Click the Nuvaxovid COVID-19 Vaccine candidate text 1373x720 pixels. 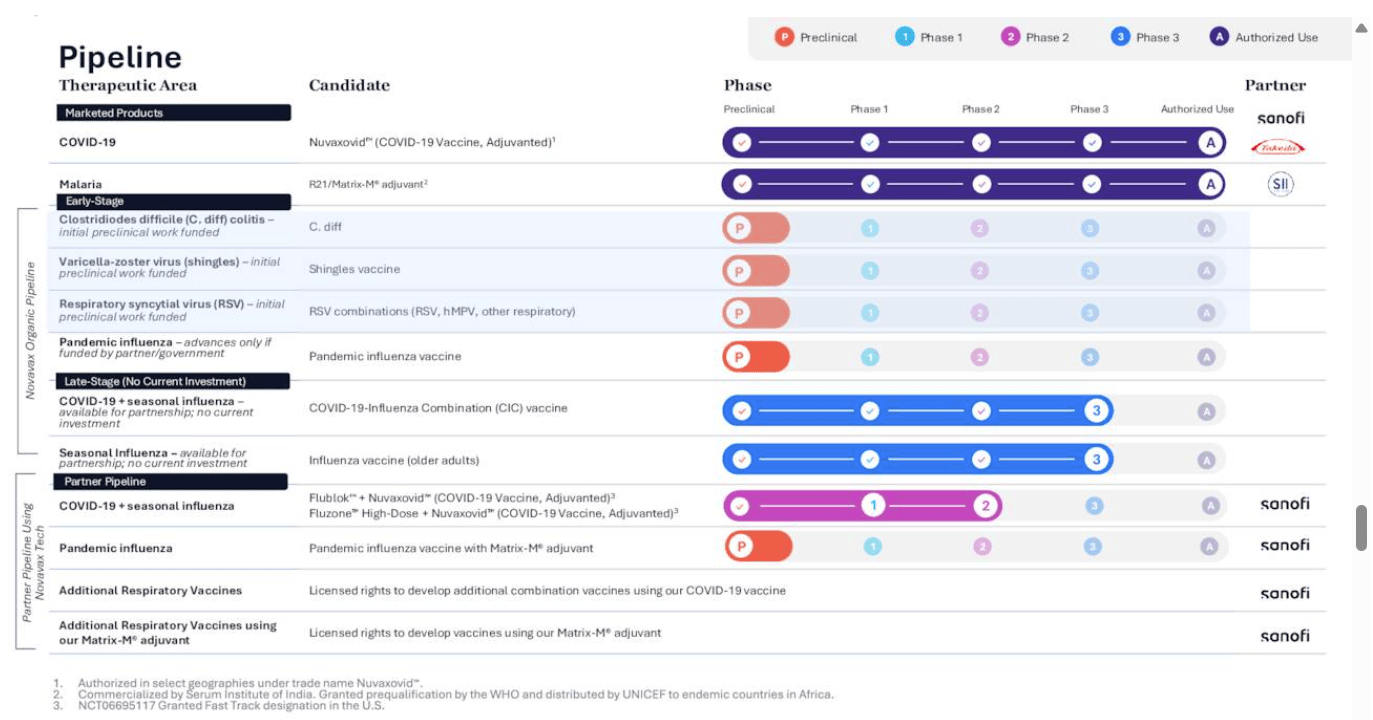coord(432,142)
